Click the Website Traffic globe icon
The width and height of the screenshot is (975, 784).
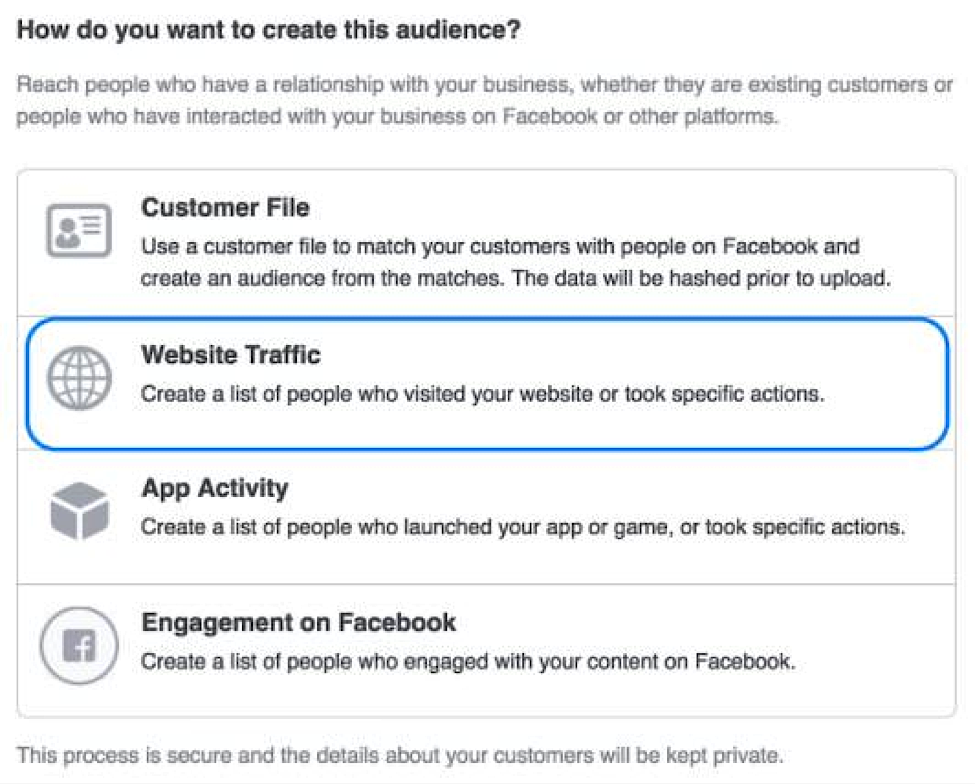point(79,378)
